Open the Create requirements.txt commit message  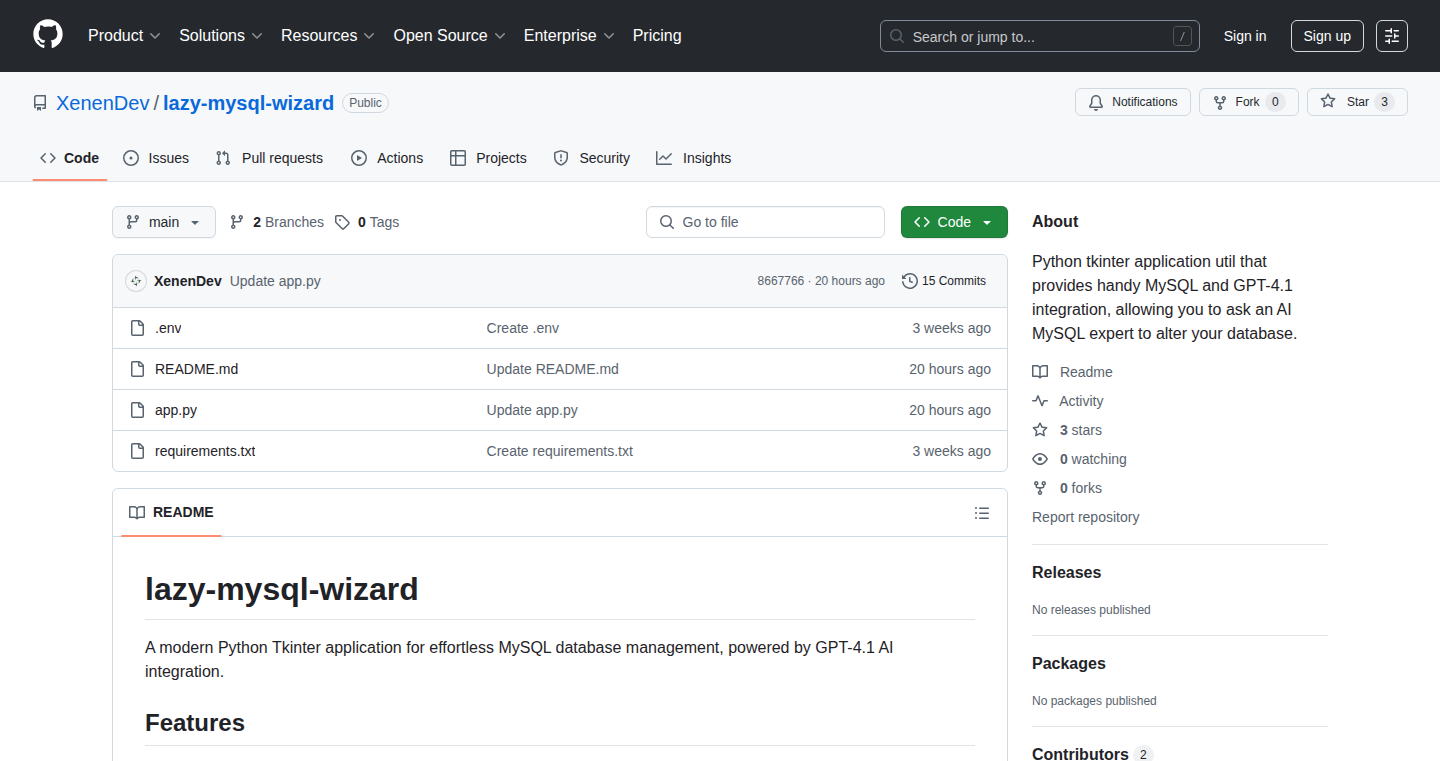click(x=560, y=451)
